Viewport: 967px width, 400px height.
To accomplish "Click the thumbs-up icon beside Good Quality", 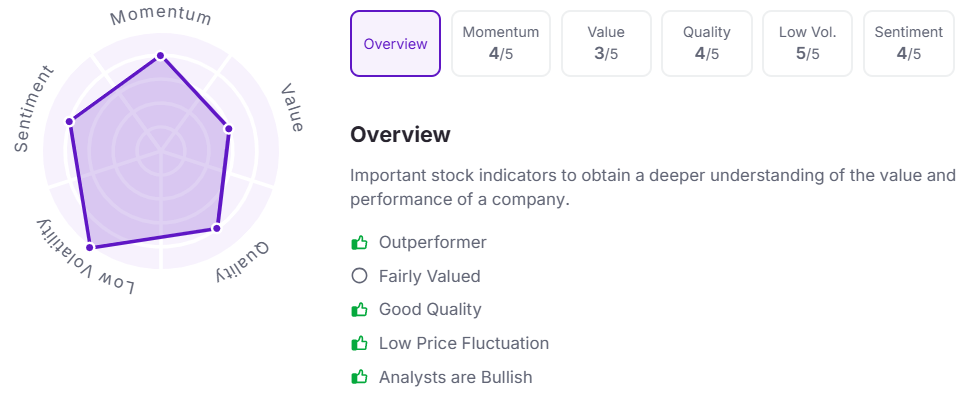I will 359,309.
